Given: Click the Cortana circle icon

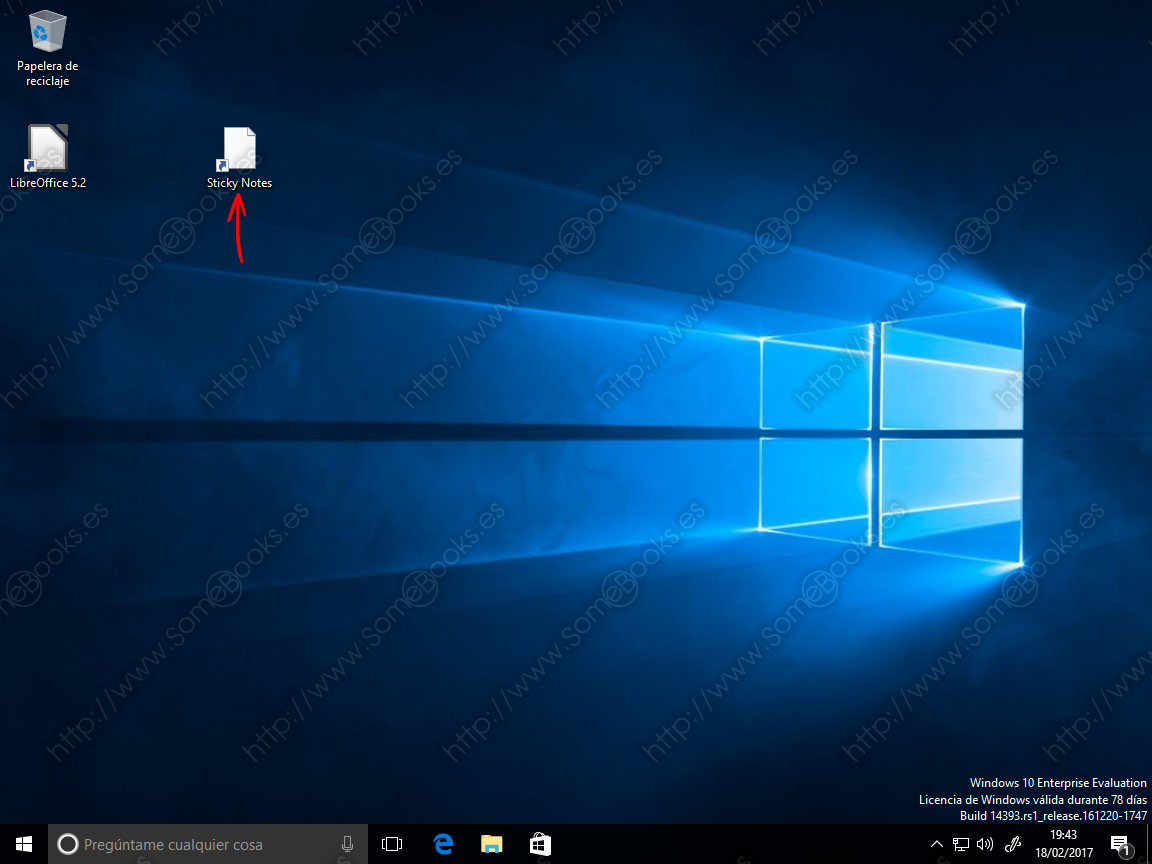Looking at the screenshot, I should pos(67,845).
